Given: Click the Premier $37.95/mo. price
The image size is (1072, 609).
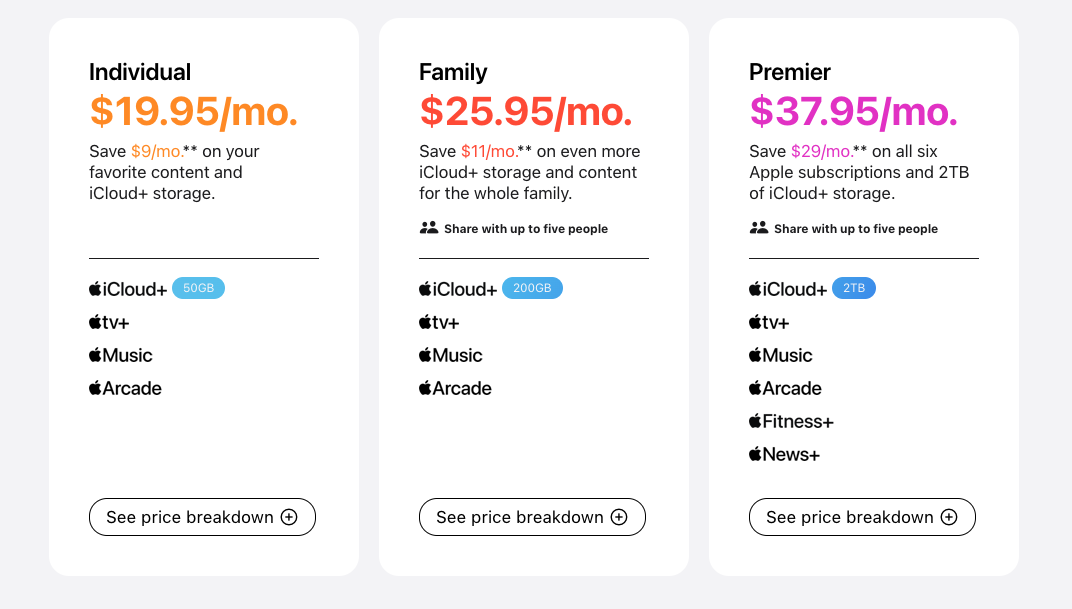Looking at the screenshot, I should [x=854, y=111].
